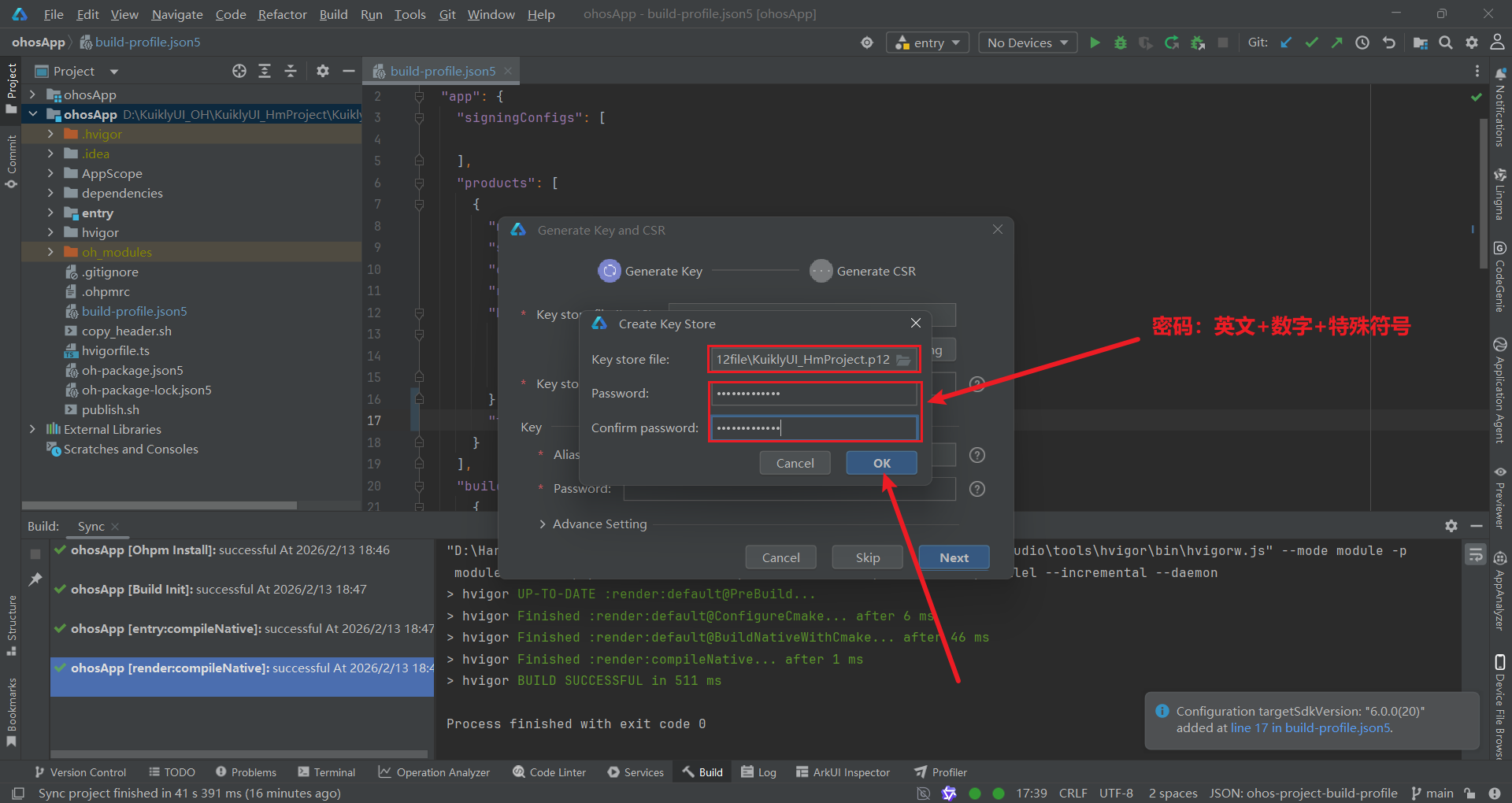Toggle soft-wrap icon in build output

[1476, 555]
